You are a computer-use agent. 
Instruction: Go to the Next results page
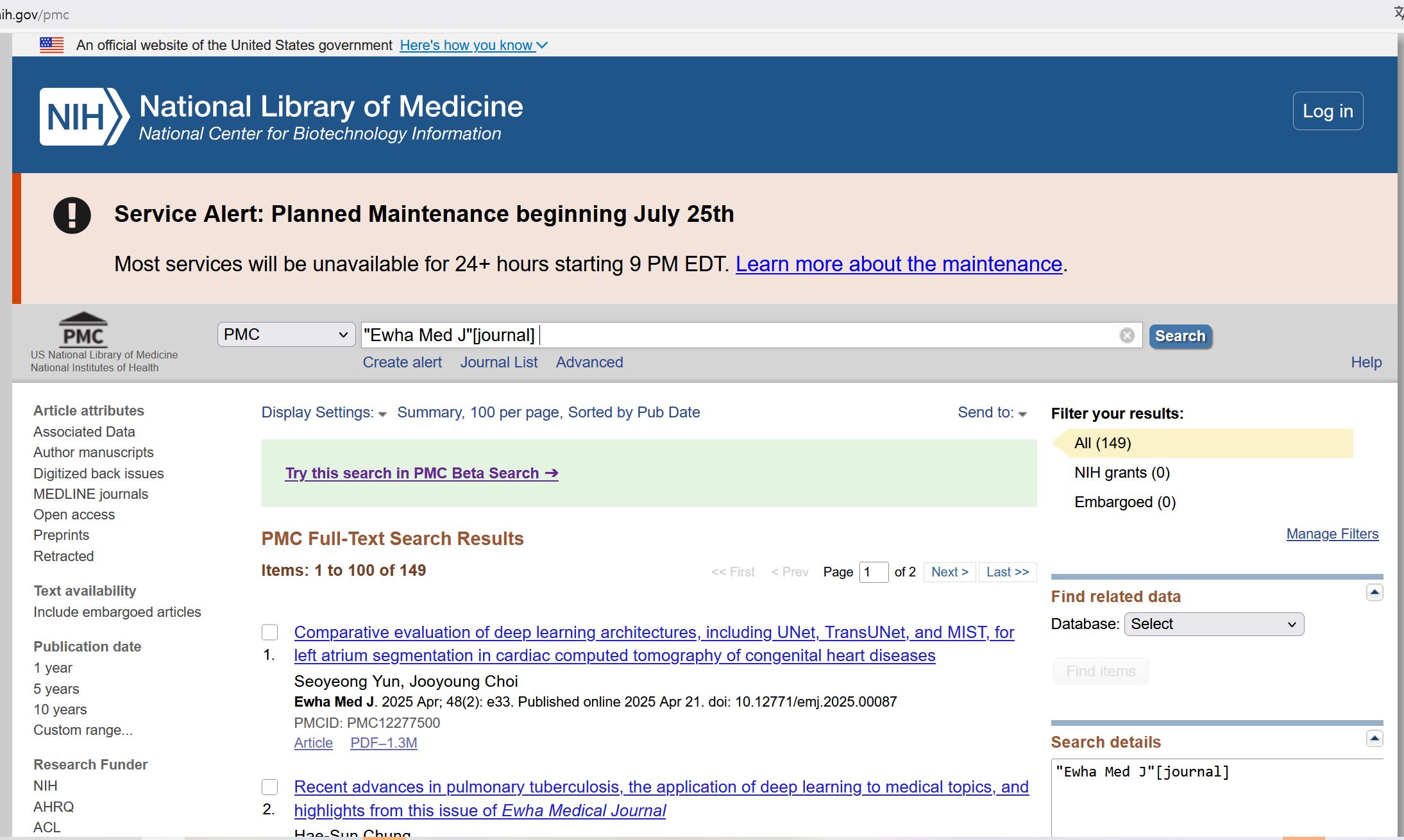[949, 572]
